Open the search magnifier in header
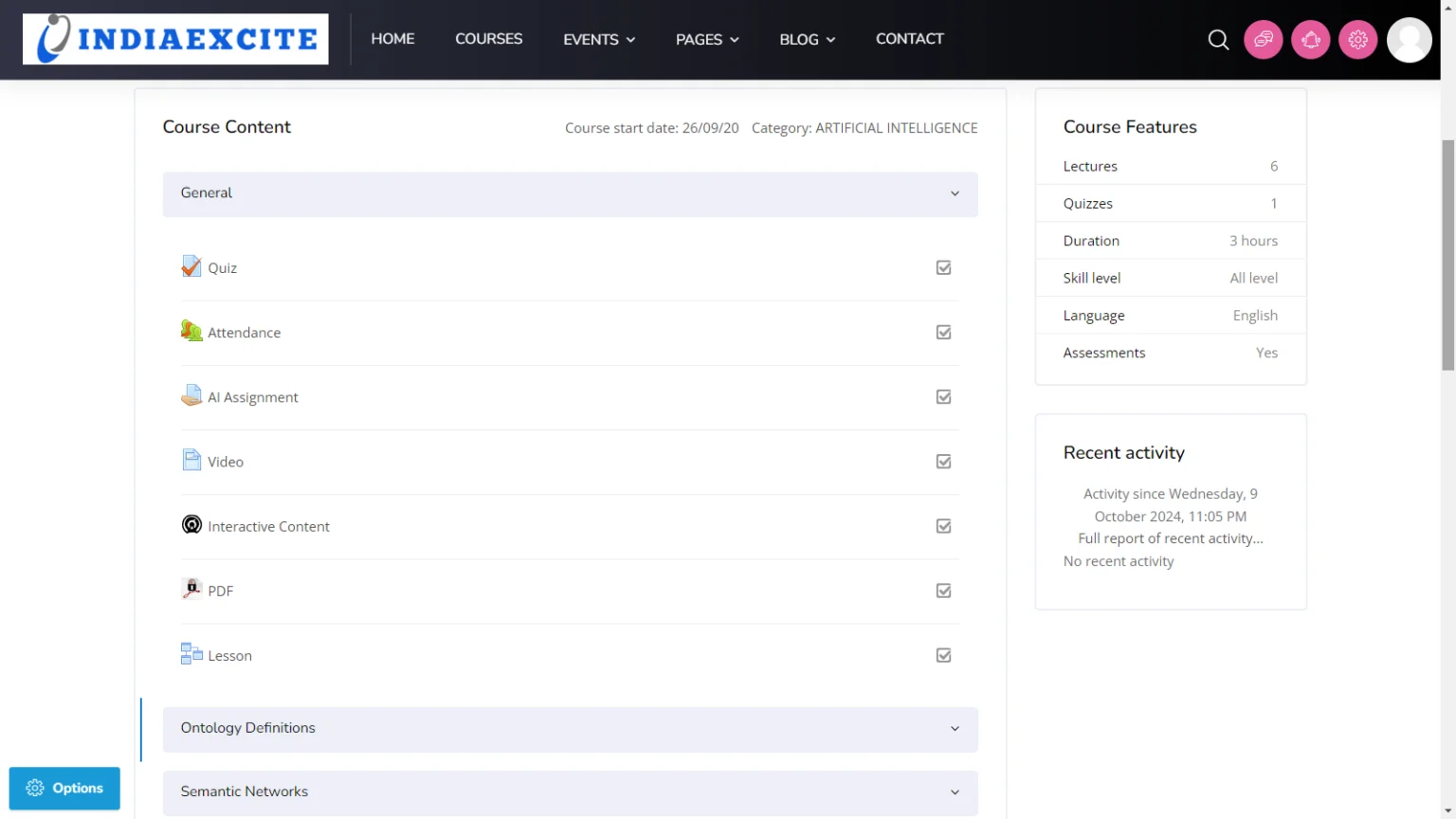Screen dimensions: 1456x819 point(1218,40)
